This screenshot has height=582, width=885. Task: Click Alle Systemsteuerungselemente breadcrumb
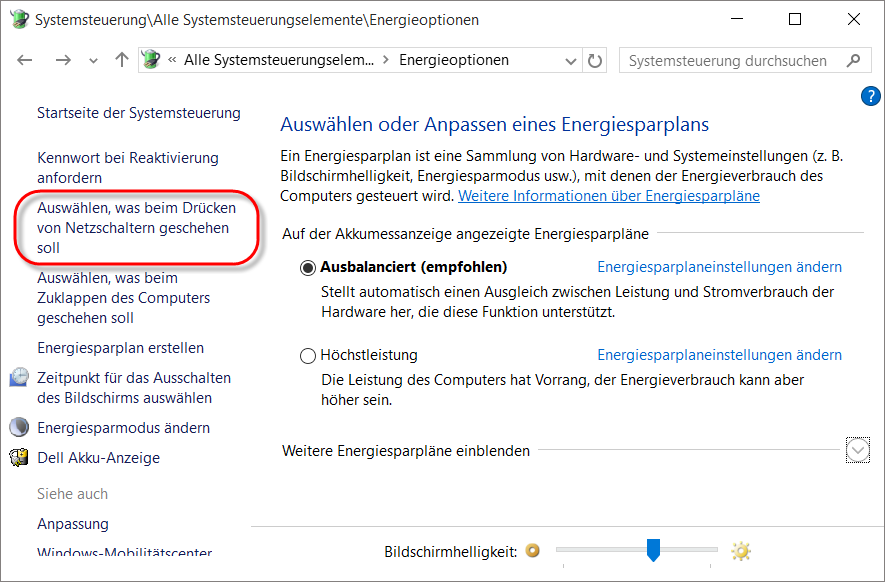click(x=279, y=60)
